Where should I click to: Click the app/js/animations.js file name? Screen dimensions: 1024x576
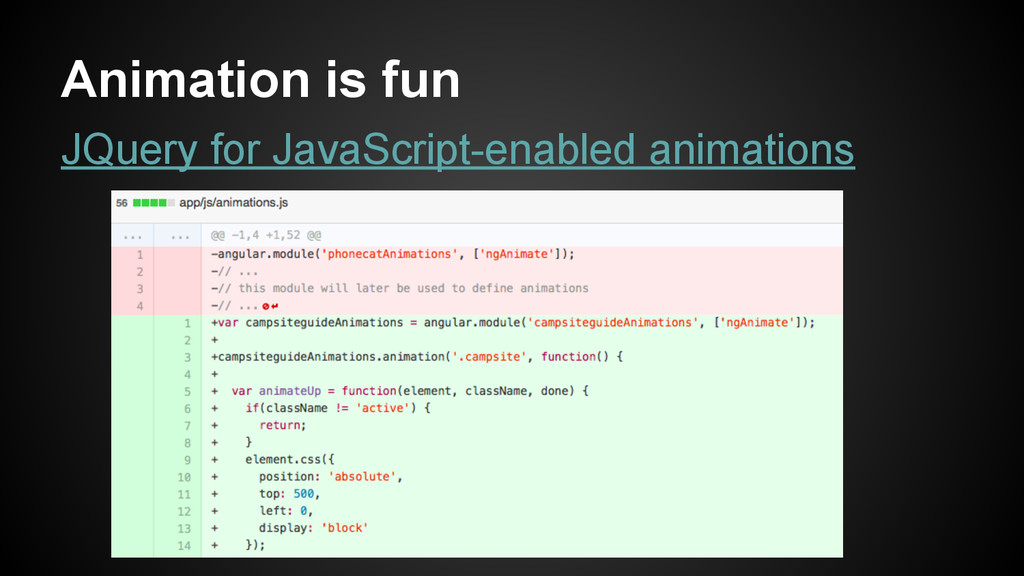(x=233, y=202)
